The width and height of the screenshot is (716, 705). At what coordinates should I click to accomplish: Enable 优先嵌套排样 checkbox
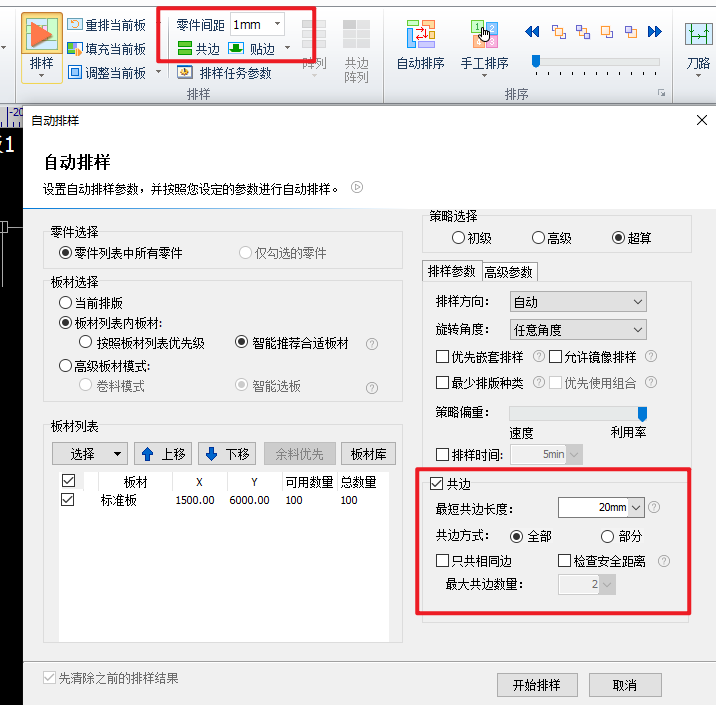coord(442,356)
